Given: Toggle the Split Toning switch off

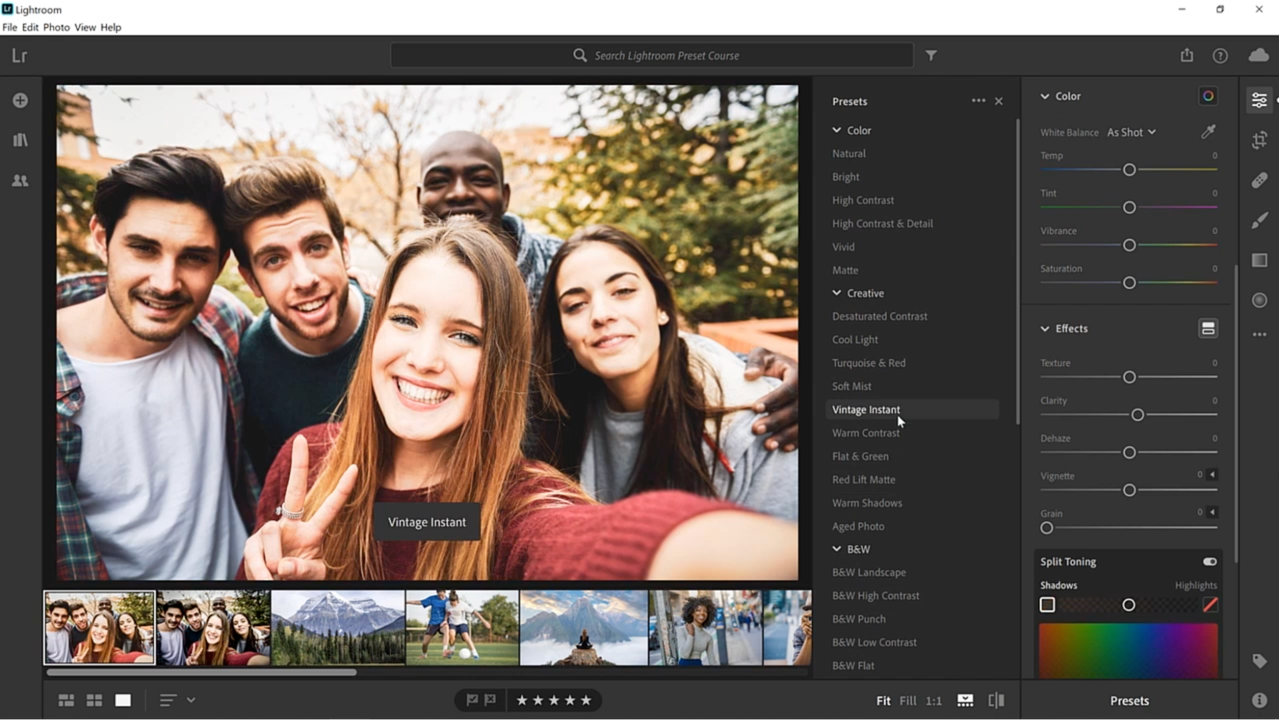Looking at the screenshot, I should click(1209, 561).
